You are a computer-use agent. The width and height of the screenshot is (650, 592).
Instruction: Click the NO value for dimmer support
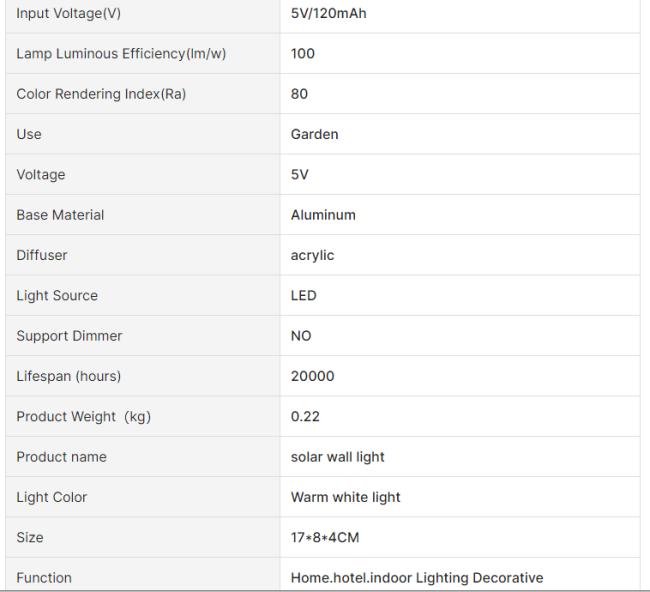[301, 335]
